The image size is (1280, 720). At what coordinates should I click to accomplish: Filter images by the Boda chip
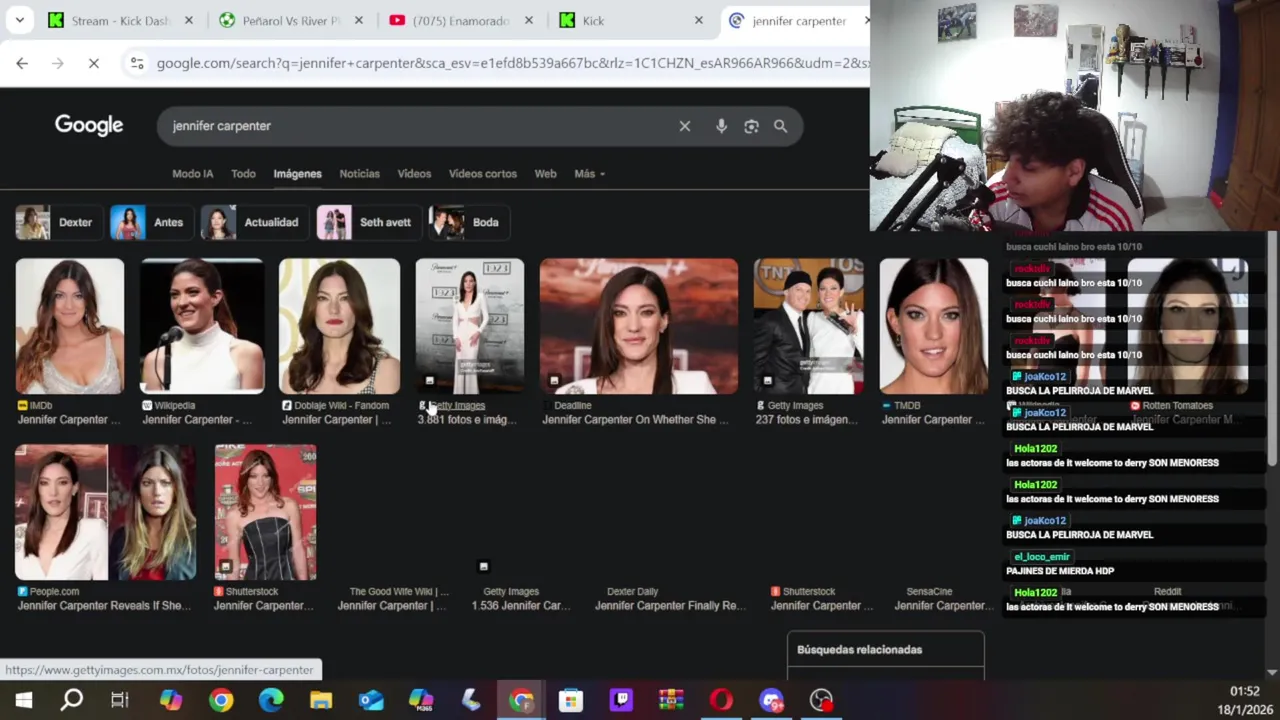tap(468, 222)
